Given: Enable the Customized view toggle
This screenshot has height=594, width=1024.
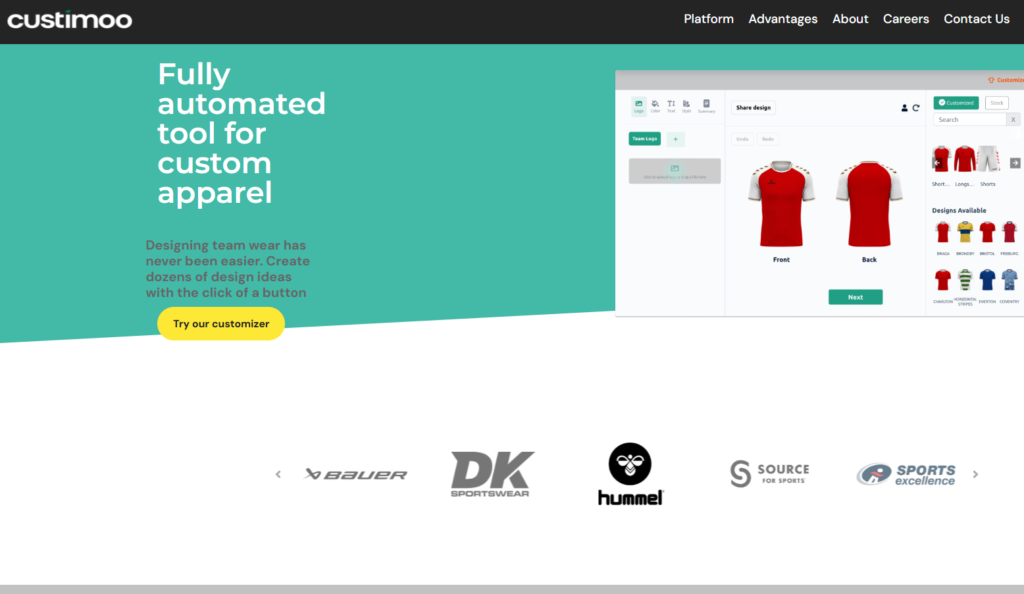Looking at the screenshot, I should pos(957,103).
